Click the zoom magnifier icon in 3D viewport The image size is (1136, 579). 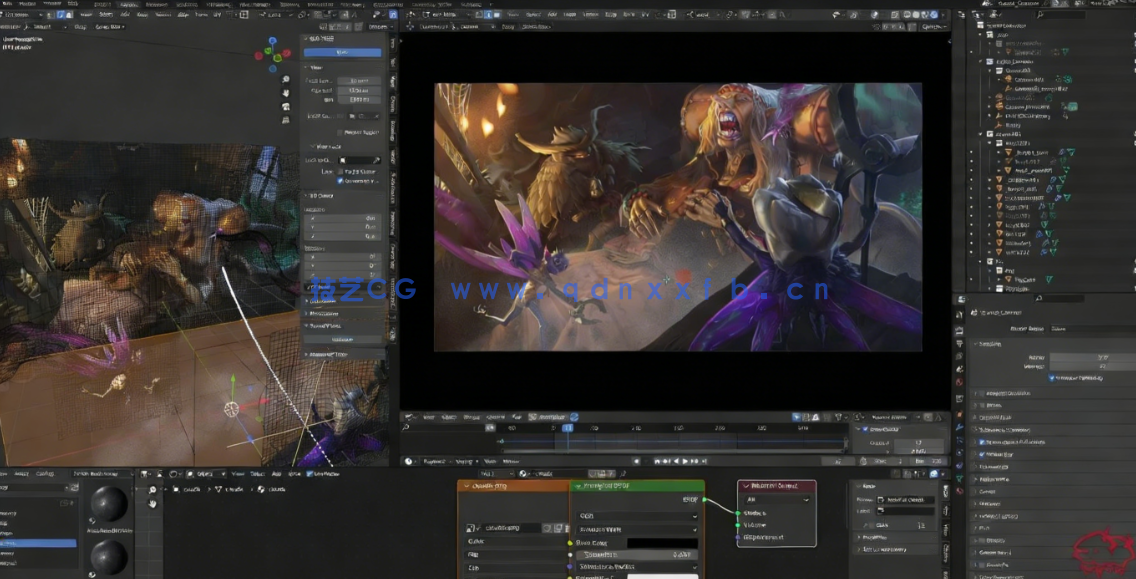click(x=287, y=79)
